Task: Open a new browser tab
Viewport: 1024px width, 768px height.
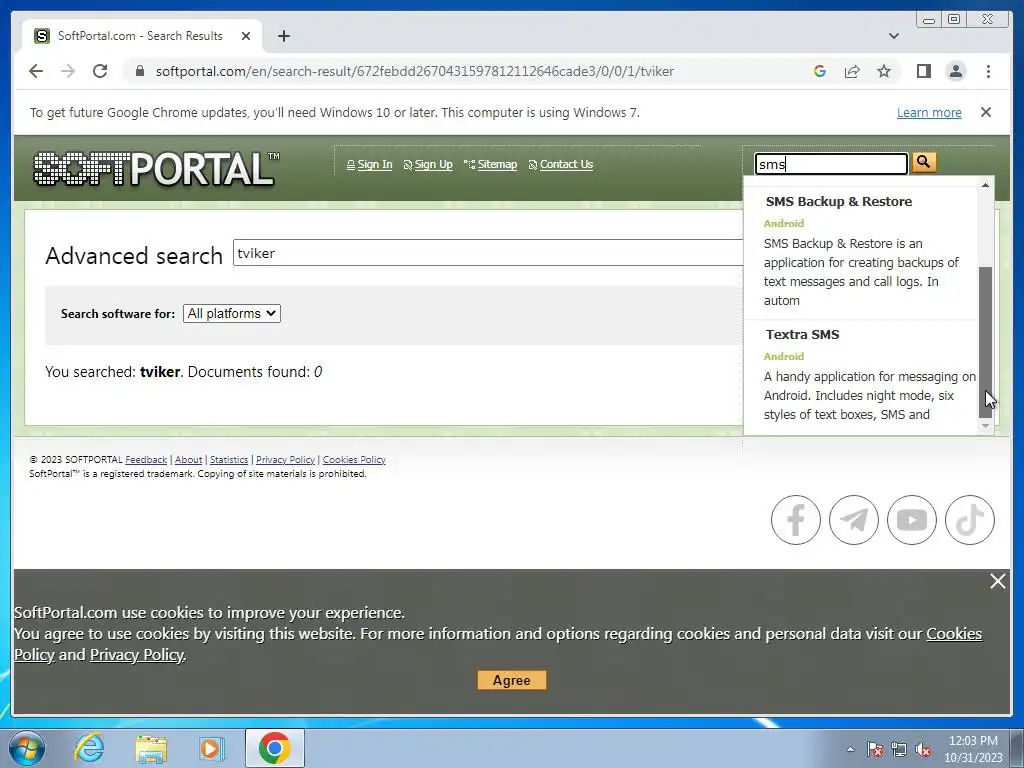Action: tap(283, 36)
